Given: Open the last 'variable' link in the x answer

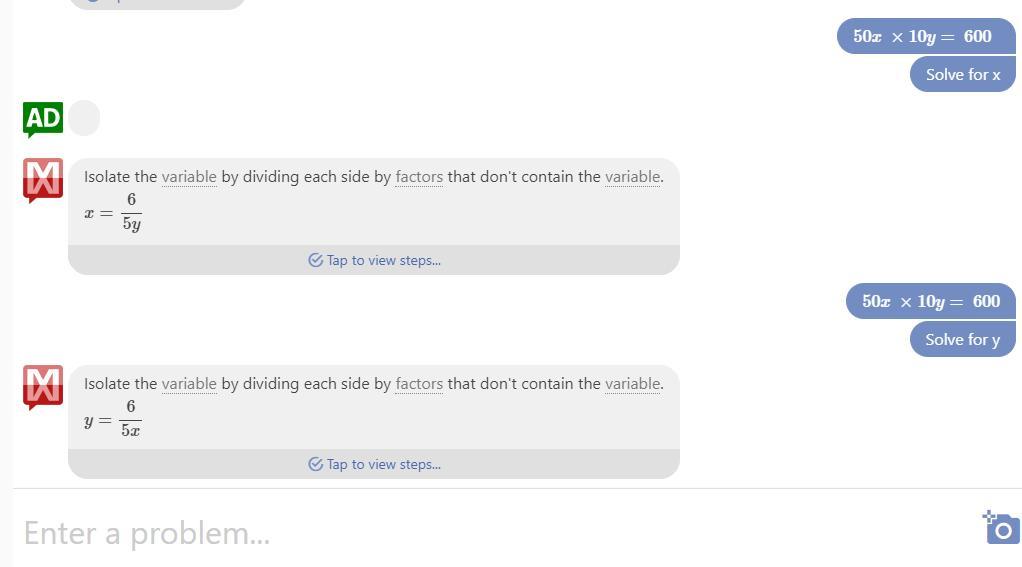Looking at the screenshot, I should click(x=632, y=177).
